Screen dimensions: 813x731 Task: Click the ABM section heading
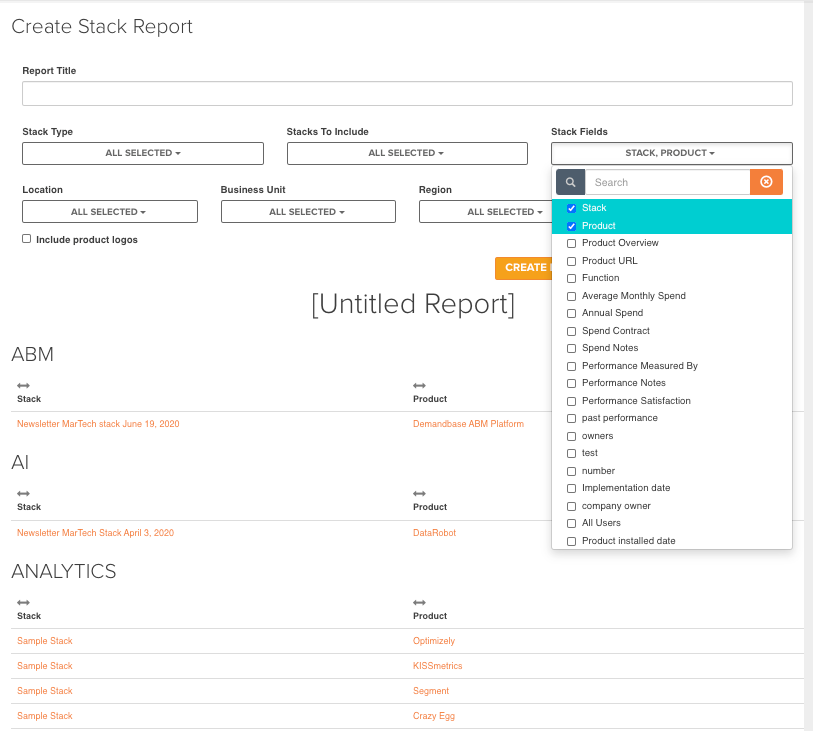pos(33,355)
